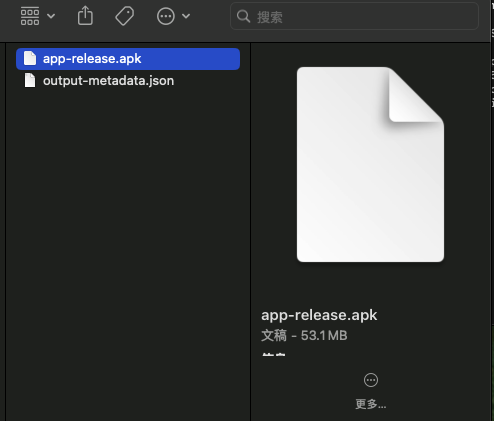The image size is (494, 421).
Task: Click the document icon beside output-metadata.json
Action: click(x=30, y=81)
